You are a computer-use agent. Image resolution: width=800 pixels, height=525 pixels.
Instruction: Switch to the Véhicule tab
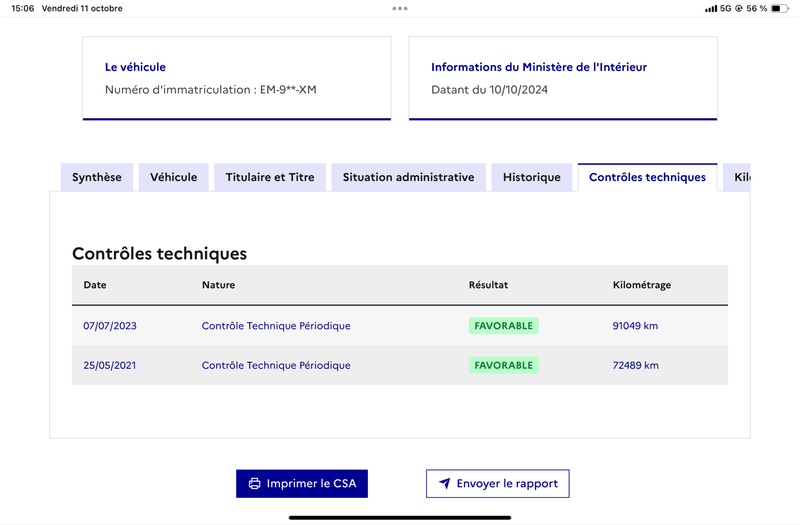(x=173, y=177)
